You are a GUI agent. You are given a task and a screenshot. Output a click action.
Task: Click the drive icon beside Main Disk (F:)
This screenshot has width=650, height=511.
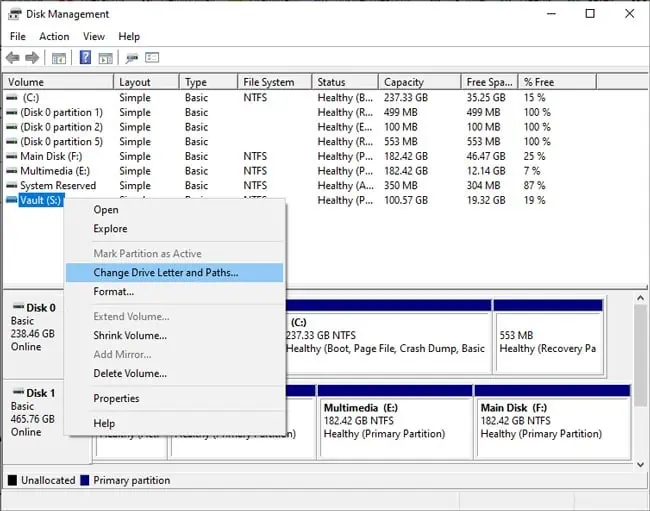click(x=12, y=156)
